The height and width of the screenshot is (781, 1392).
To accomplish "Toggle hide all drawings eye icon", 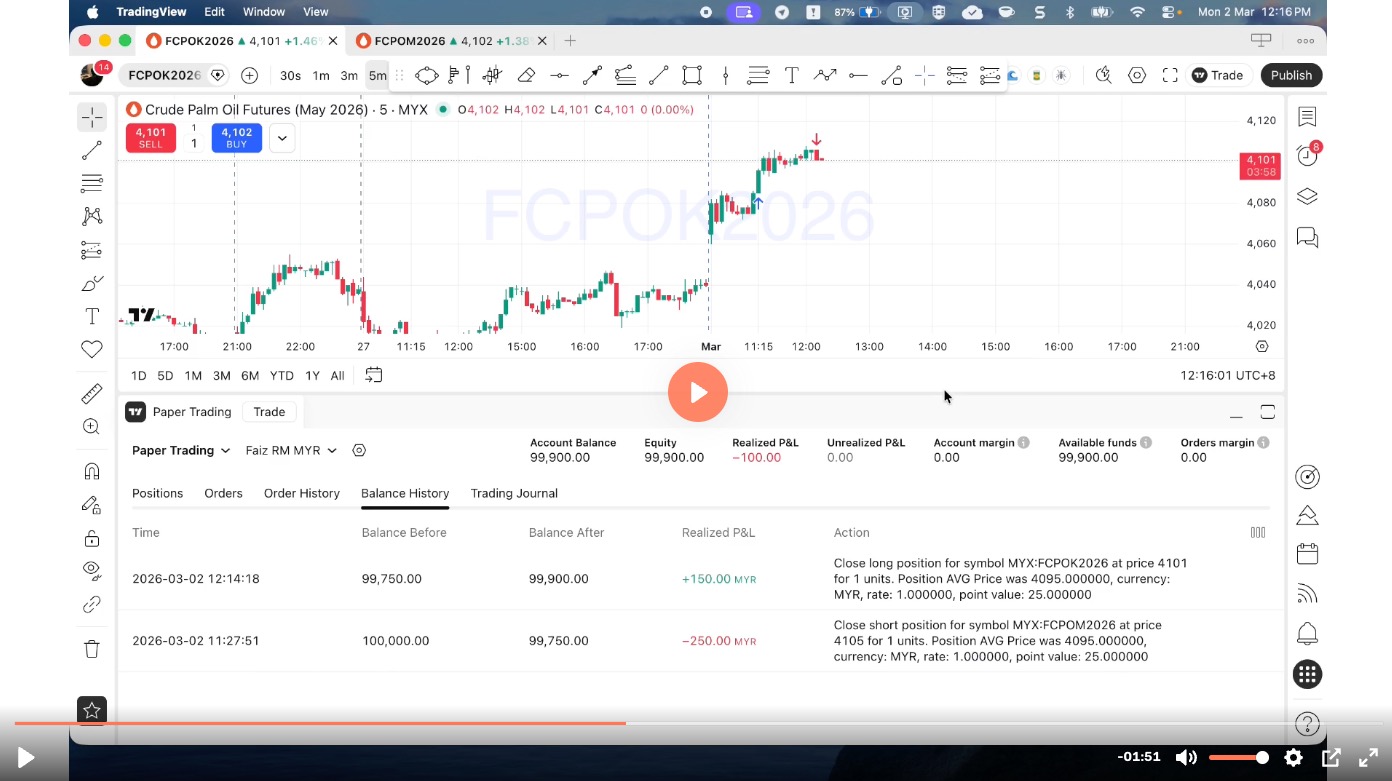I will (92, 571).
